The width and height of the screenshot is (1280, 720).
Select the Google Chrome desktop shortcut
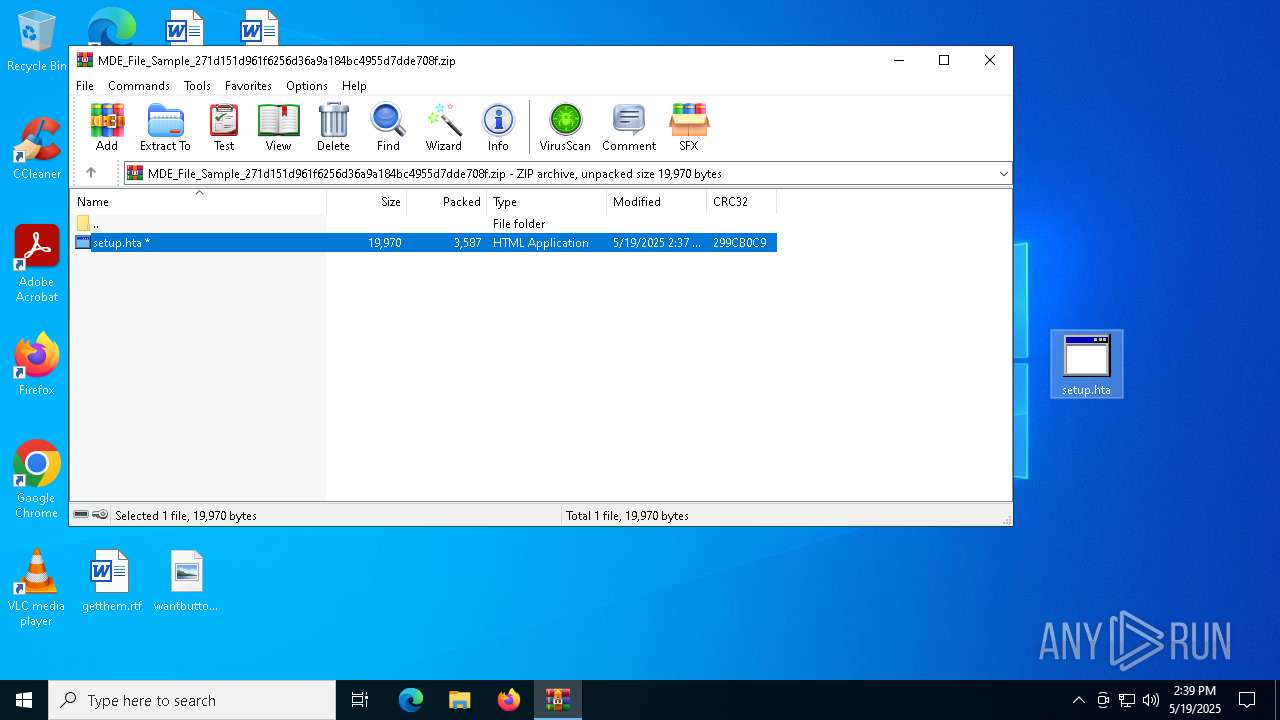click(x=37, y=480)
